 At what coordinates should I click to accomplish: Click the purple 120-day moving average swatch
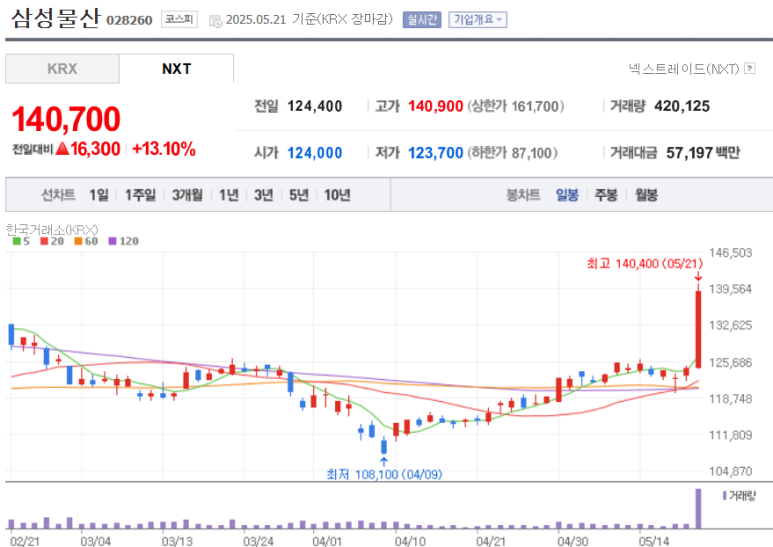point(112,241)
